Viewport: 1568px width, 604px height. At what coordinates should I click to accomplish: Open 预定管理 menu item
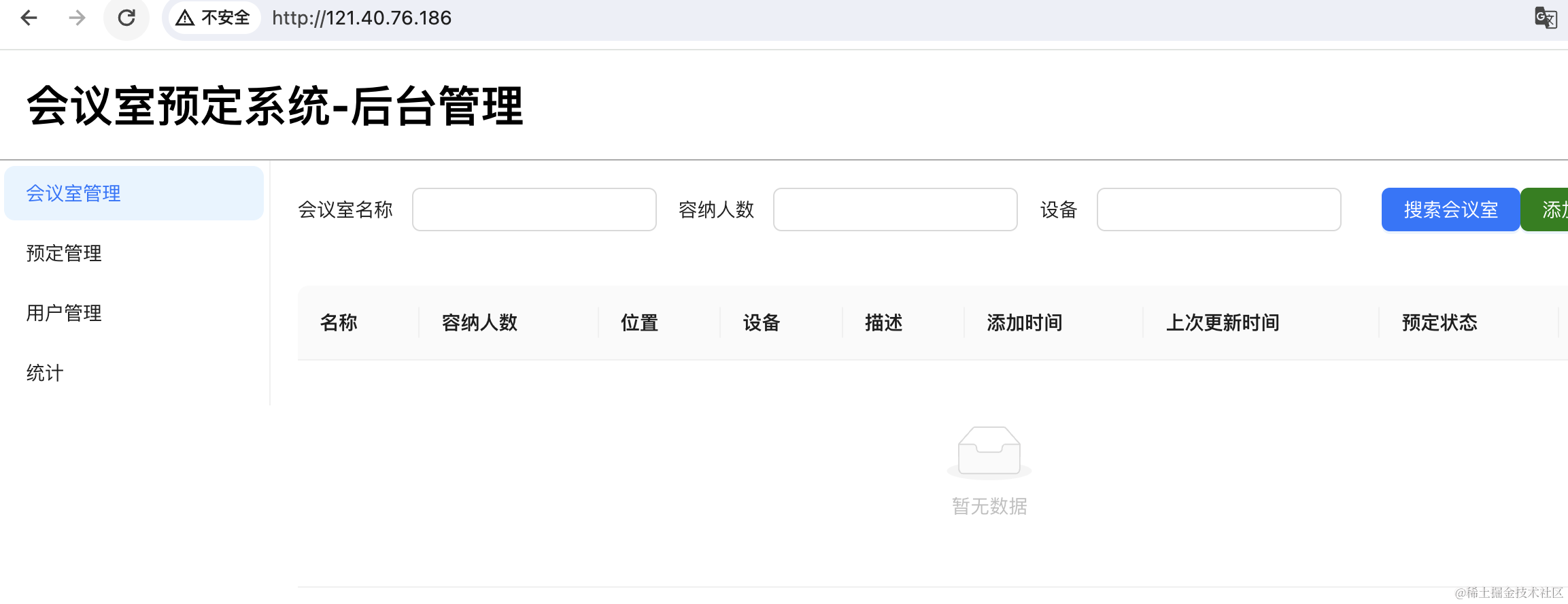[64, 253]
